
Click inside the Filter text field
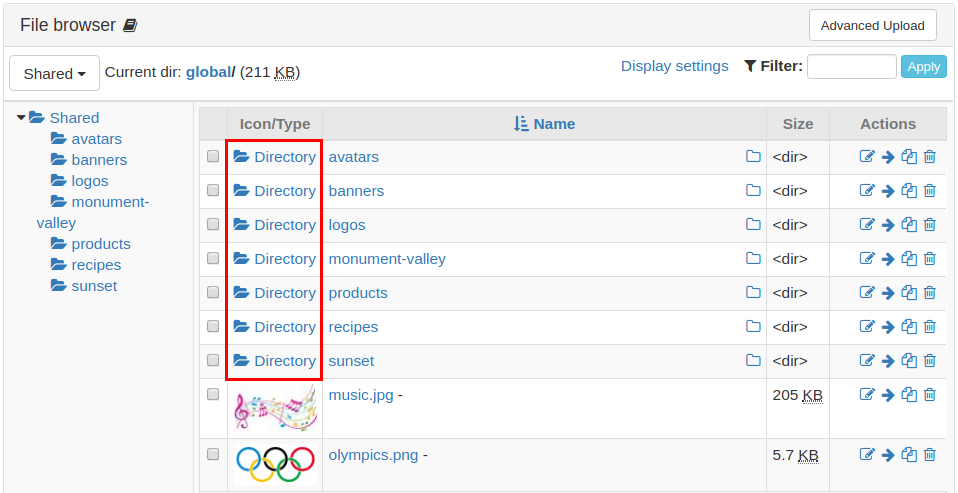852,67
